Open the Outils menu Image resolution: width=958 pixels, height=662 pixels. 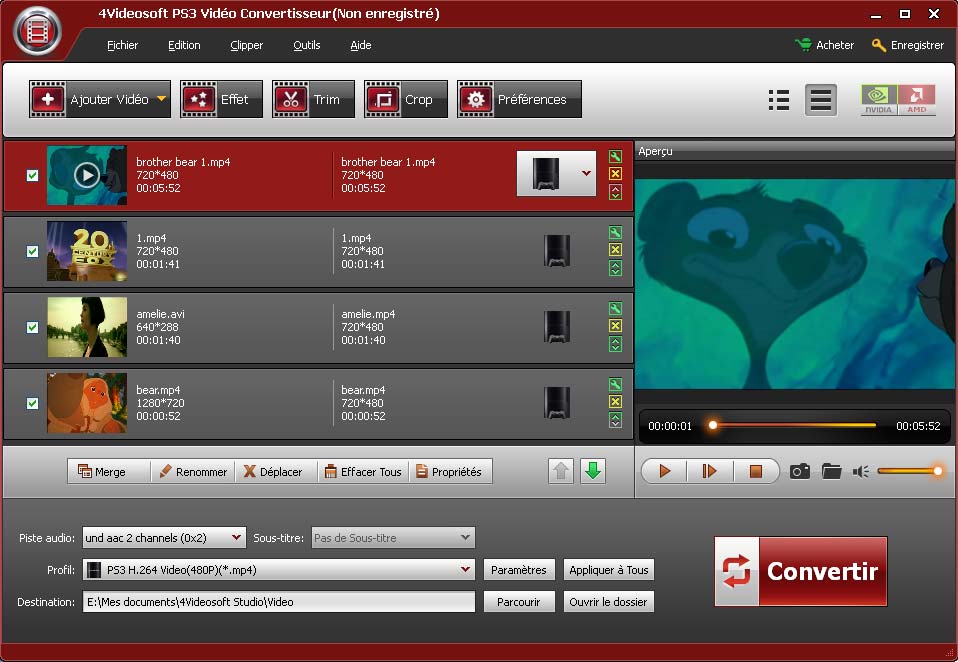[x=306, y=45]
